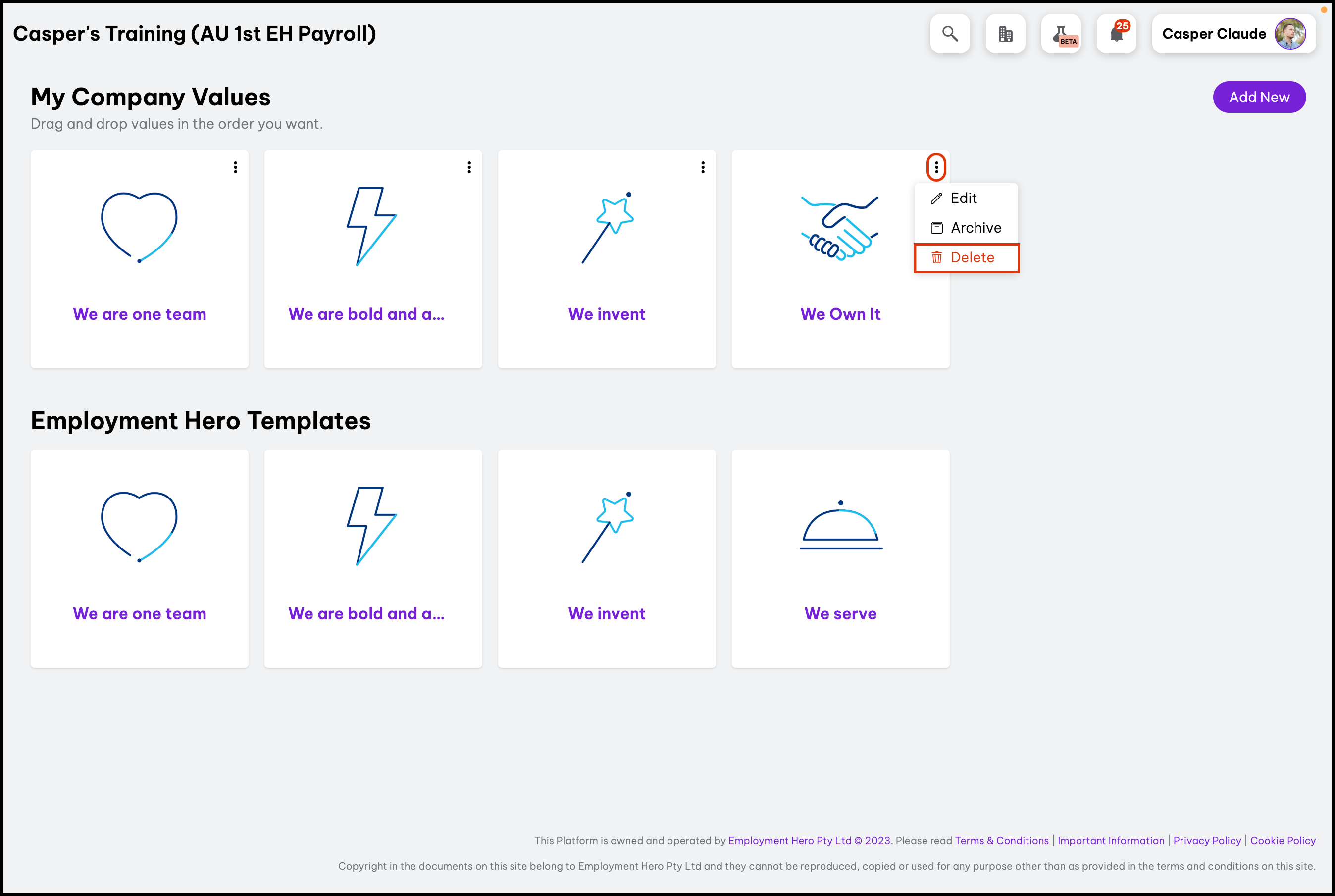Collapse the We Own It three-dot menu
The image size is (1335, 896).
[936, 167]
